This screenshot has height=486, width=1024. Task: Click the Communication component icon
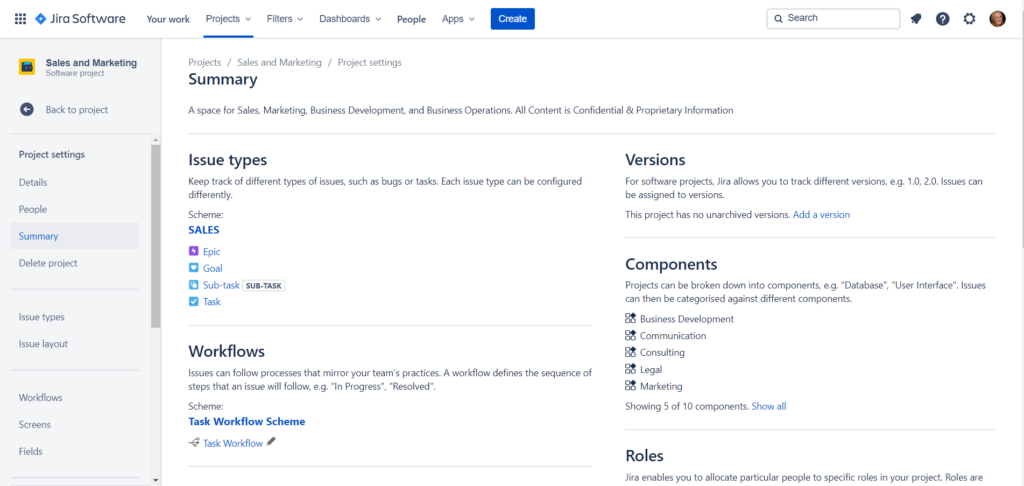pos(630,336)
